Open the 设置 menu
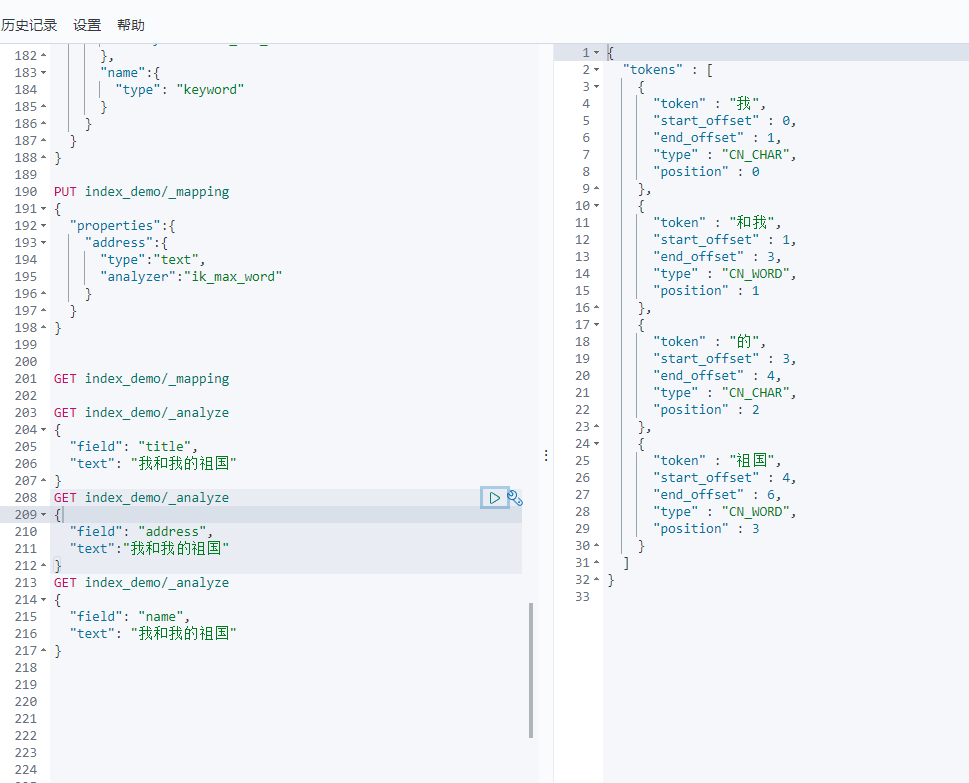The height and width of the screenshot is (783, 969). pos(87,25)
